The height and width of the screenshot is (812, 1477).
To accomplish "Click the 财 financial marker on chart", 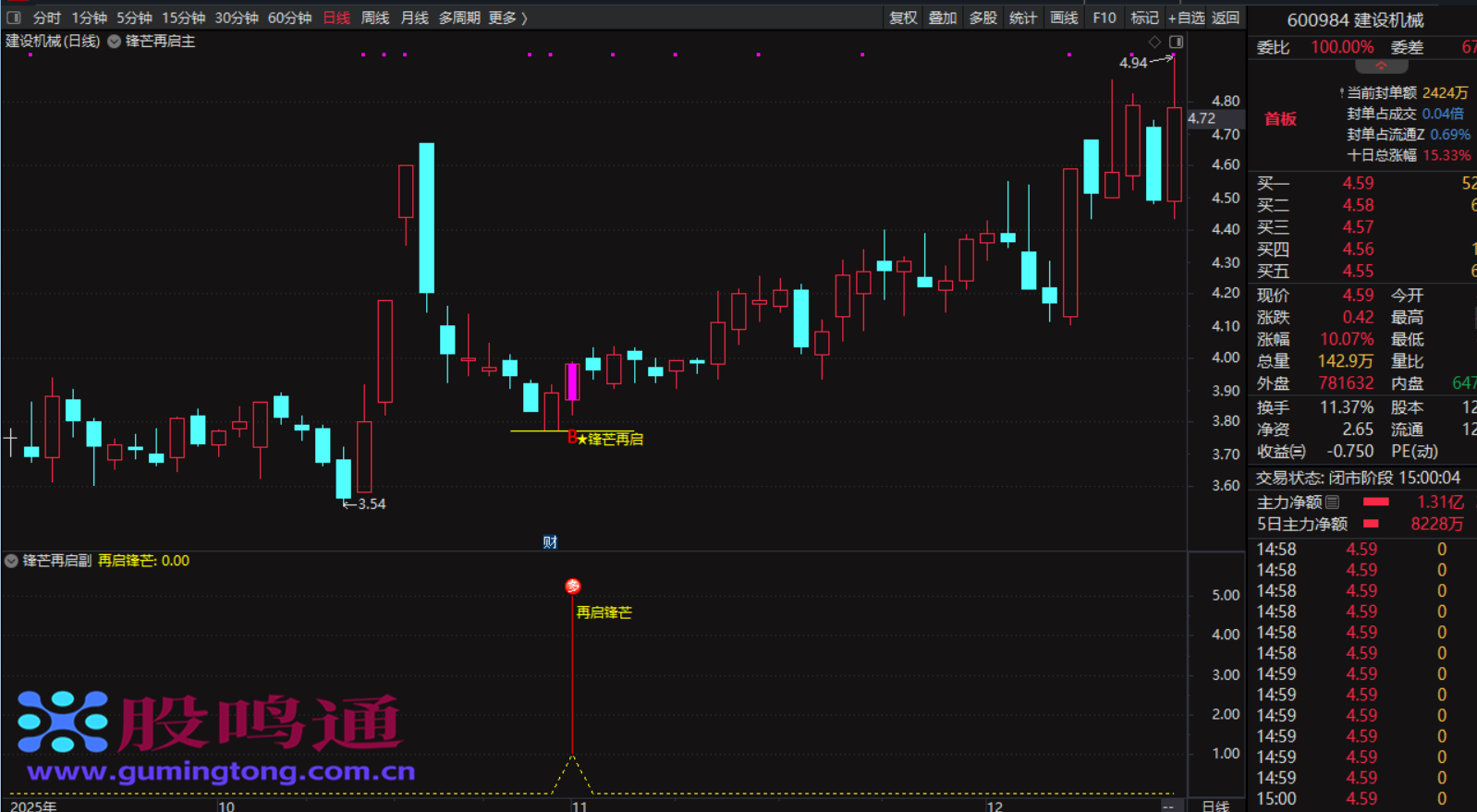I will click(x=550, y=542).
